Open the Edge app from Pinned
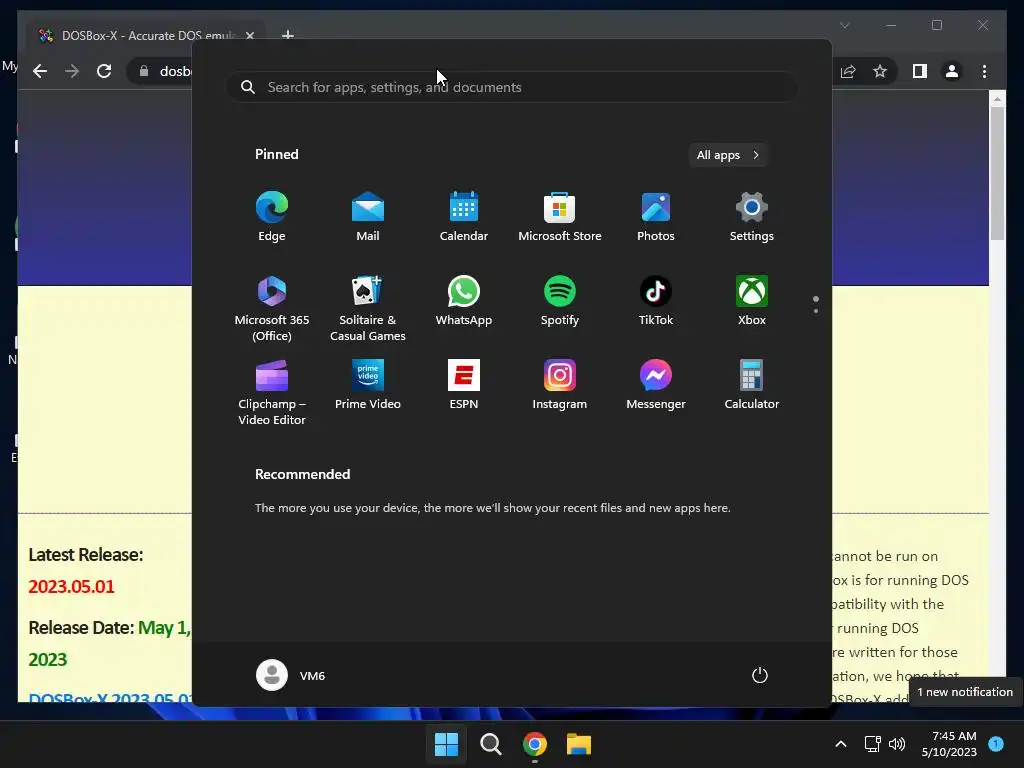 pyautogui.click(x=272, y=216)
